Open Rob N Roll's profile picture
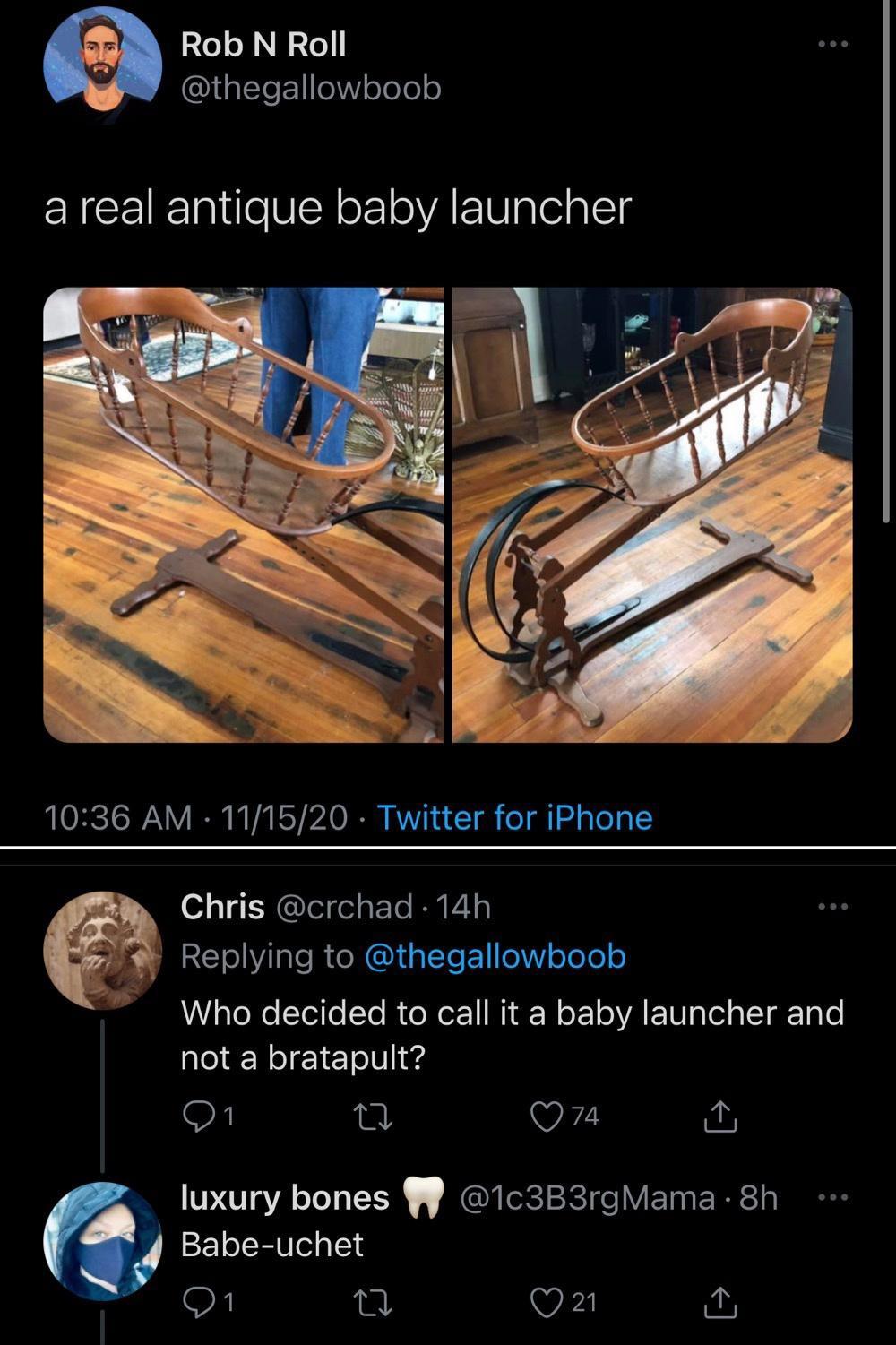896x1345 pixels. point(102,65)
